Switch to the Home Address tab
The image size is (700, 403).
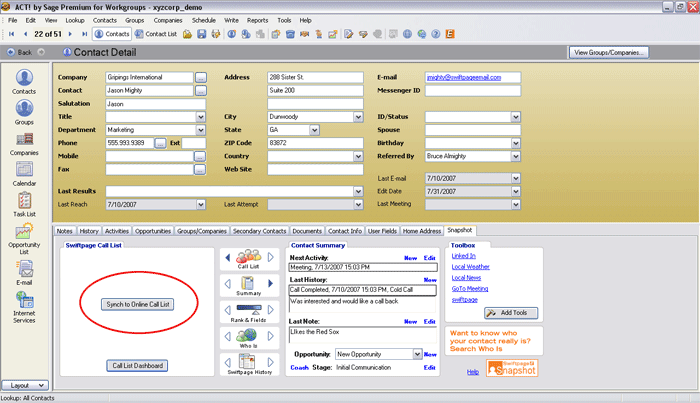[x=422, y=231]
